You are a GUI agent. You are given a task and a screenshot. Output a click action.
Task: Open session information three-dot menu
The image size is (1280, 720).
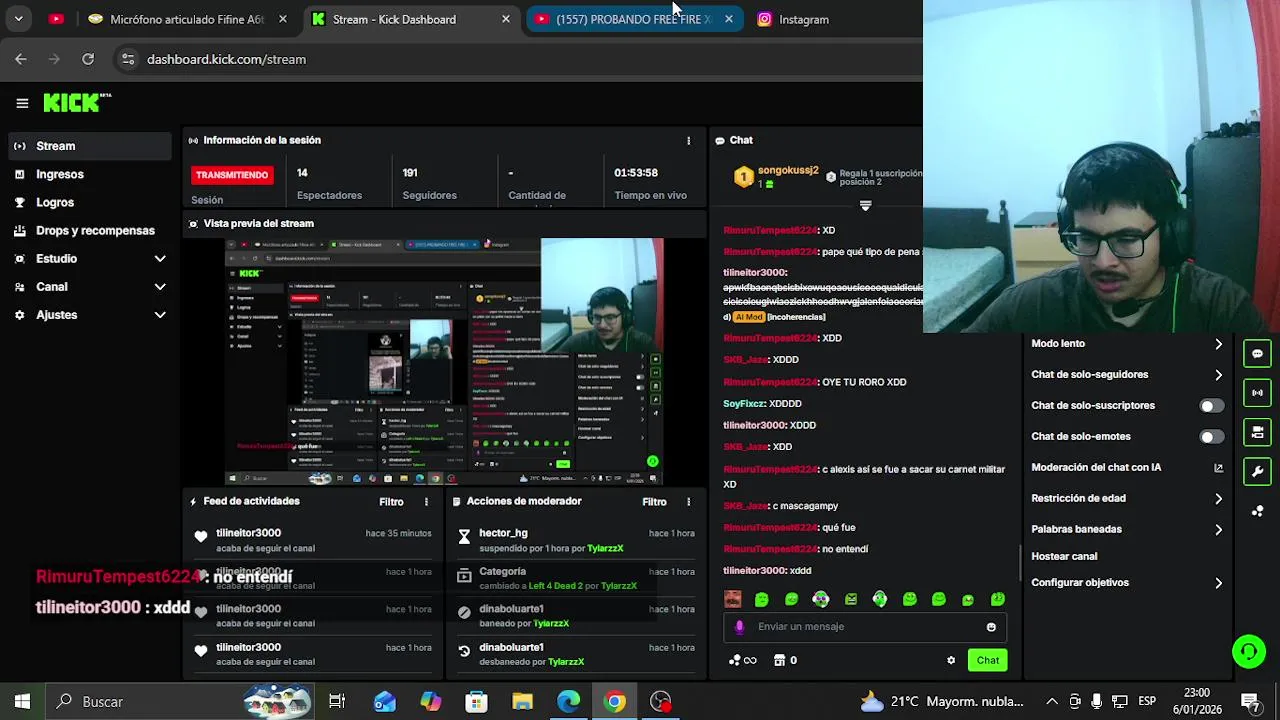688,141
